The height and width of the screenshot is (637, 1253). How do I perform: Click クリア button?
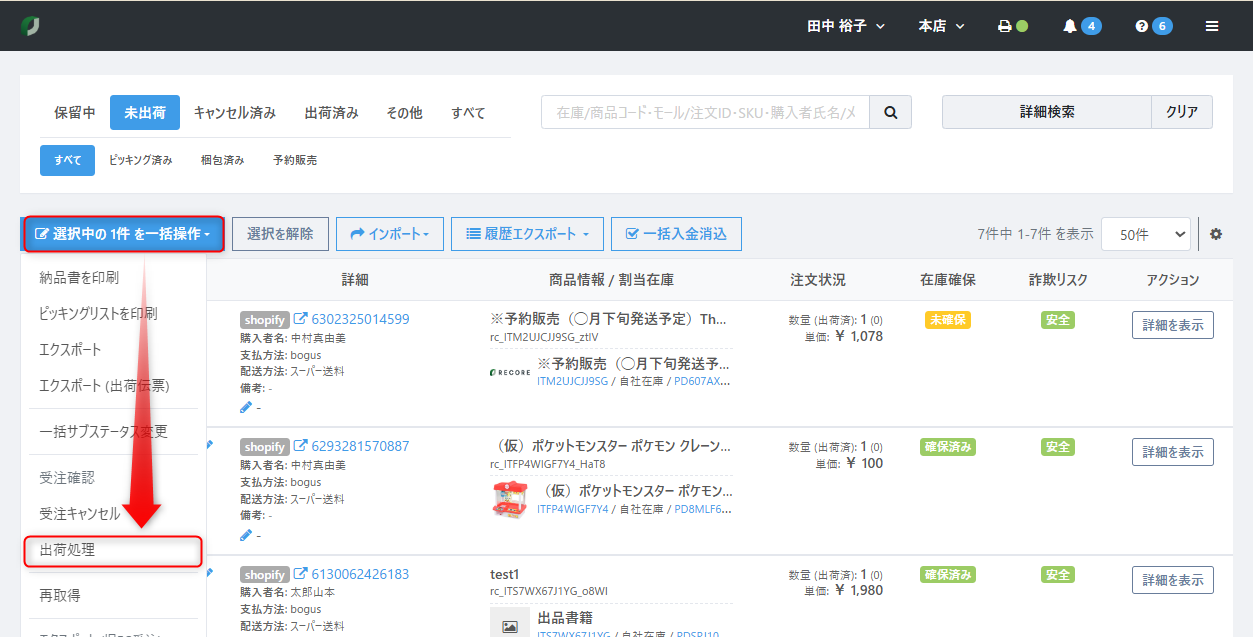(x=1182, y=112)
